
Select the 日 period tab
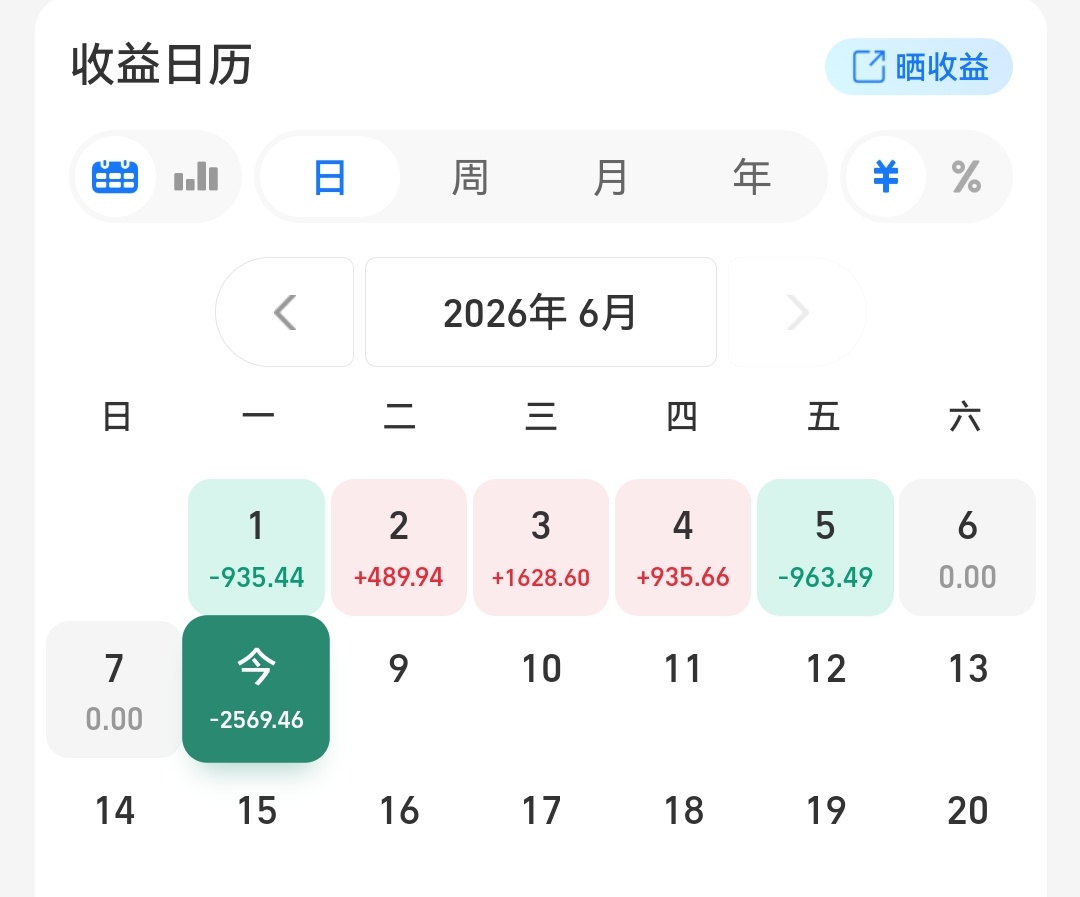click(x=329, y=177)
